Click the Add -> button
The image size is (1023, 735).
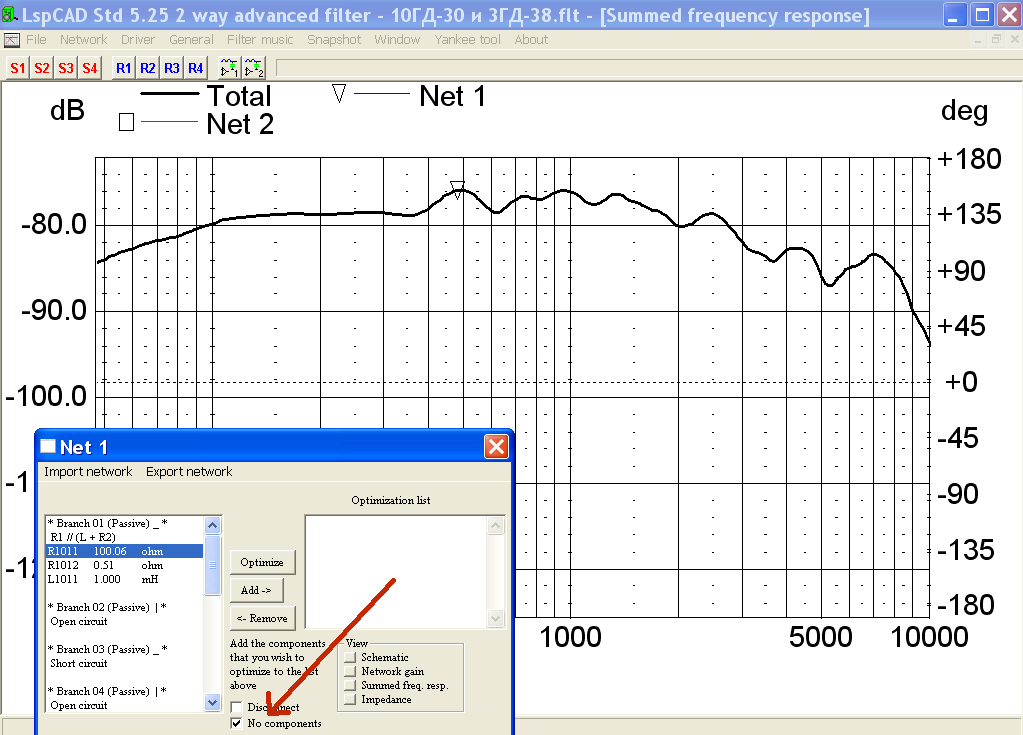(256, 590)
